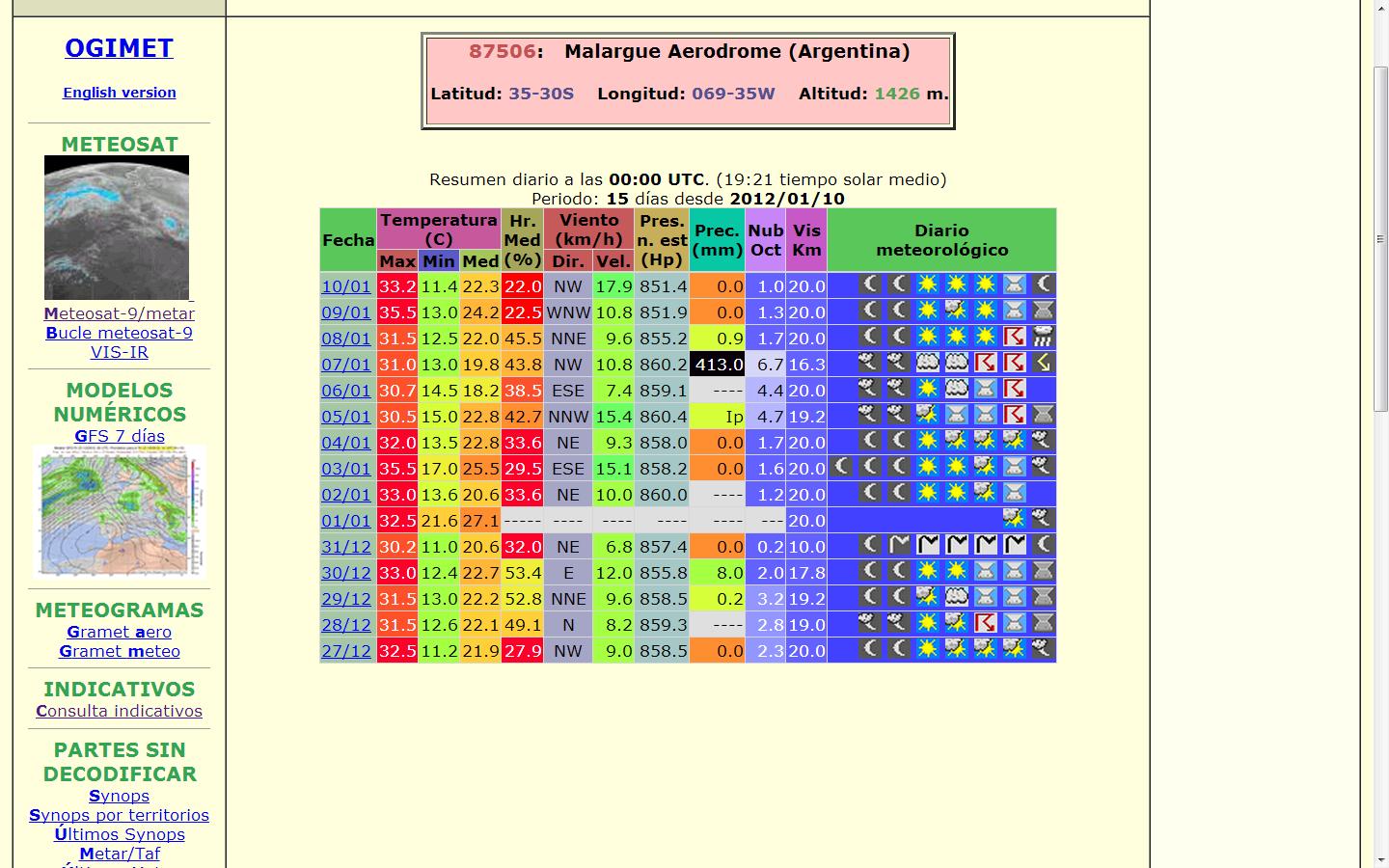Image resolution: width=1389 pixels, height=868 pixels.
Task: Click the night cloud icon in the 01/01 row
Action: 1043,519
